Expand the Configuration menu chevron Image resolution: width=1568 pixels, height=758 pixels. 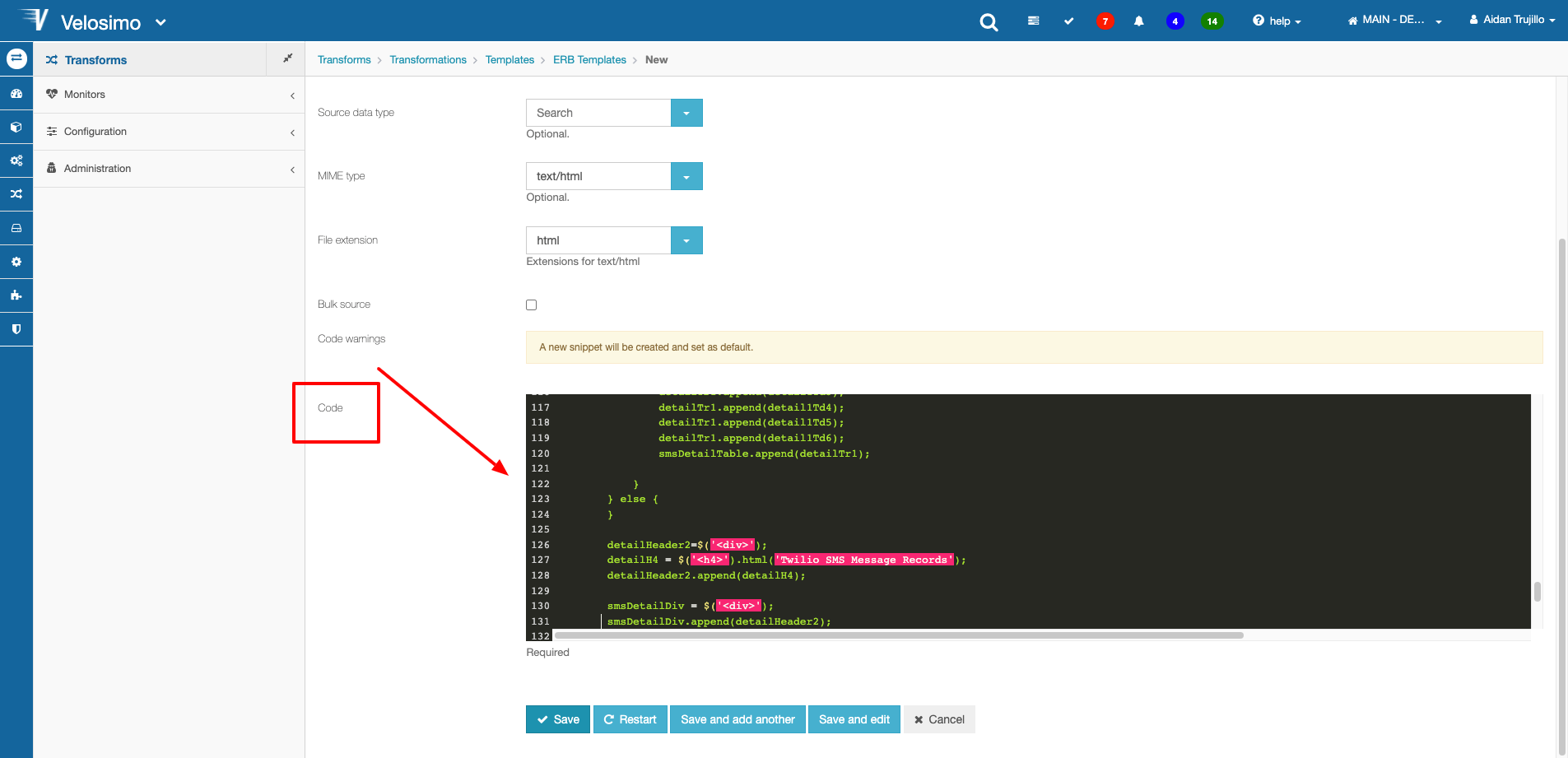(x=292, y=133)
